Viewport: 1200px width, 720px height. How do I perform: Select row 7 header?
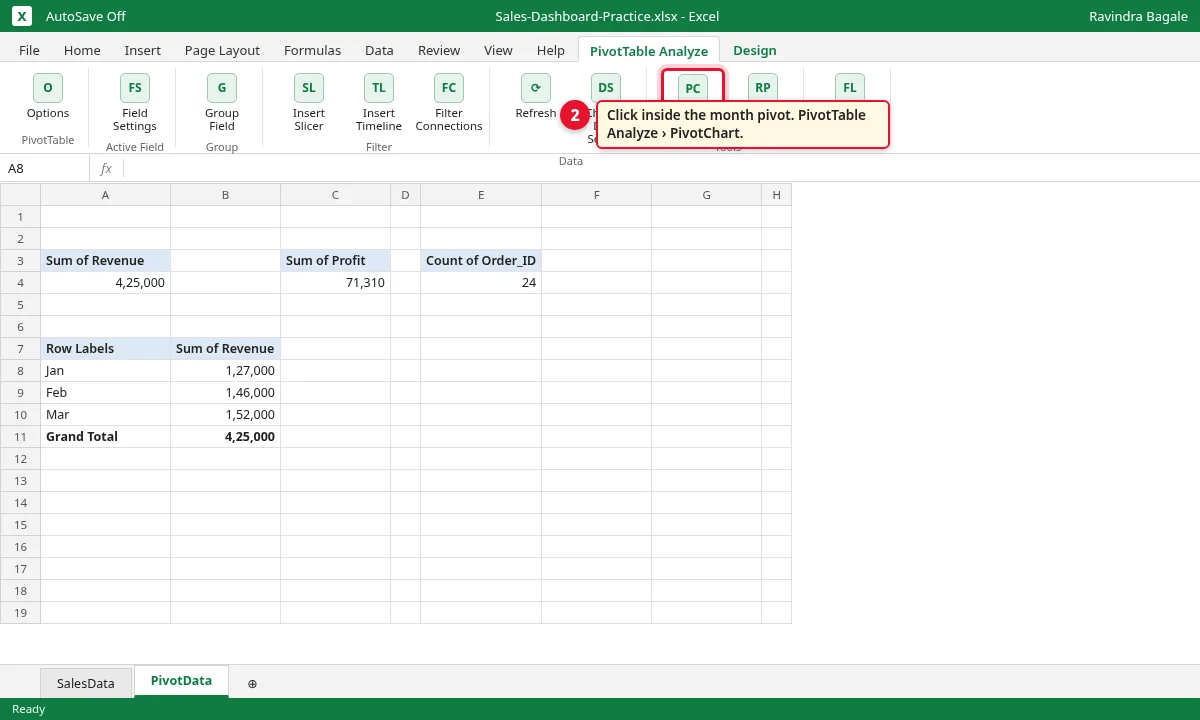[20, 349]
